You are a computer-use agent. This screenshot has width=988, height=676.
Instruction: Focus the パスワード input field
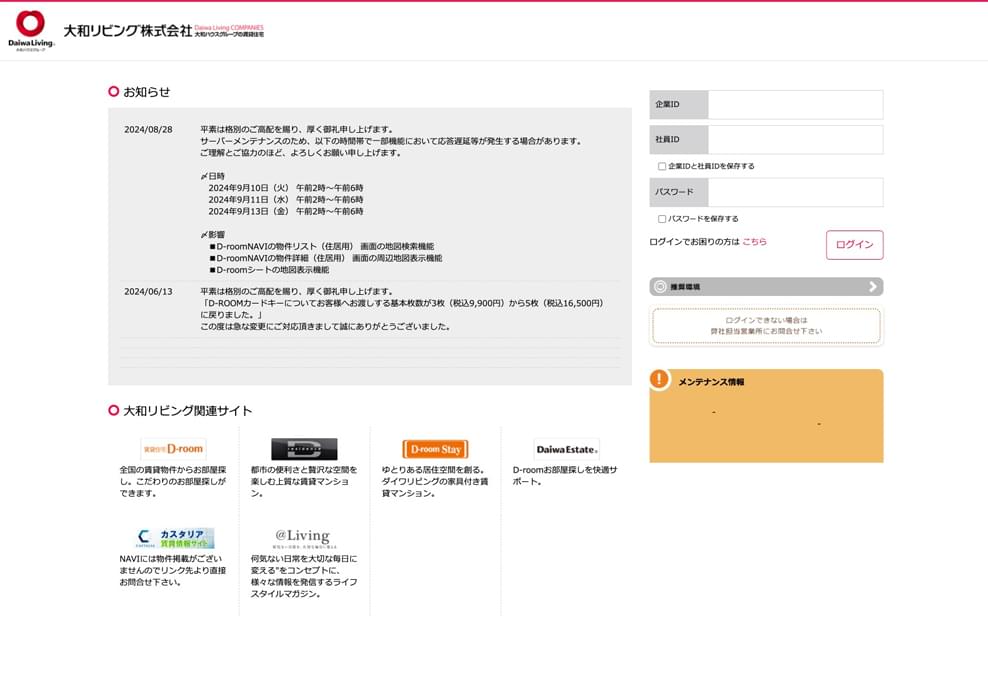(x=795, y=192)
